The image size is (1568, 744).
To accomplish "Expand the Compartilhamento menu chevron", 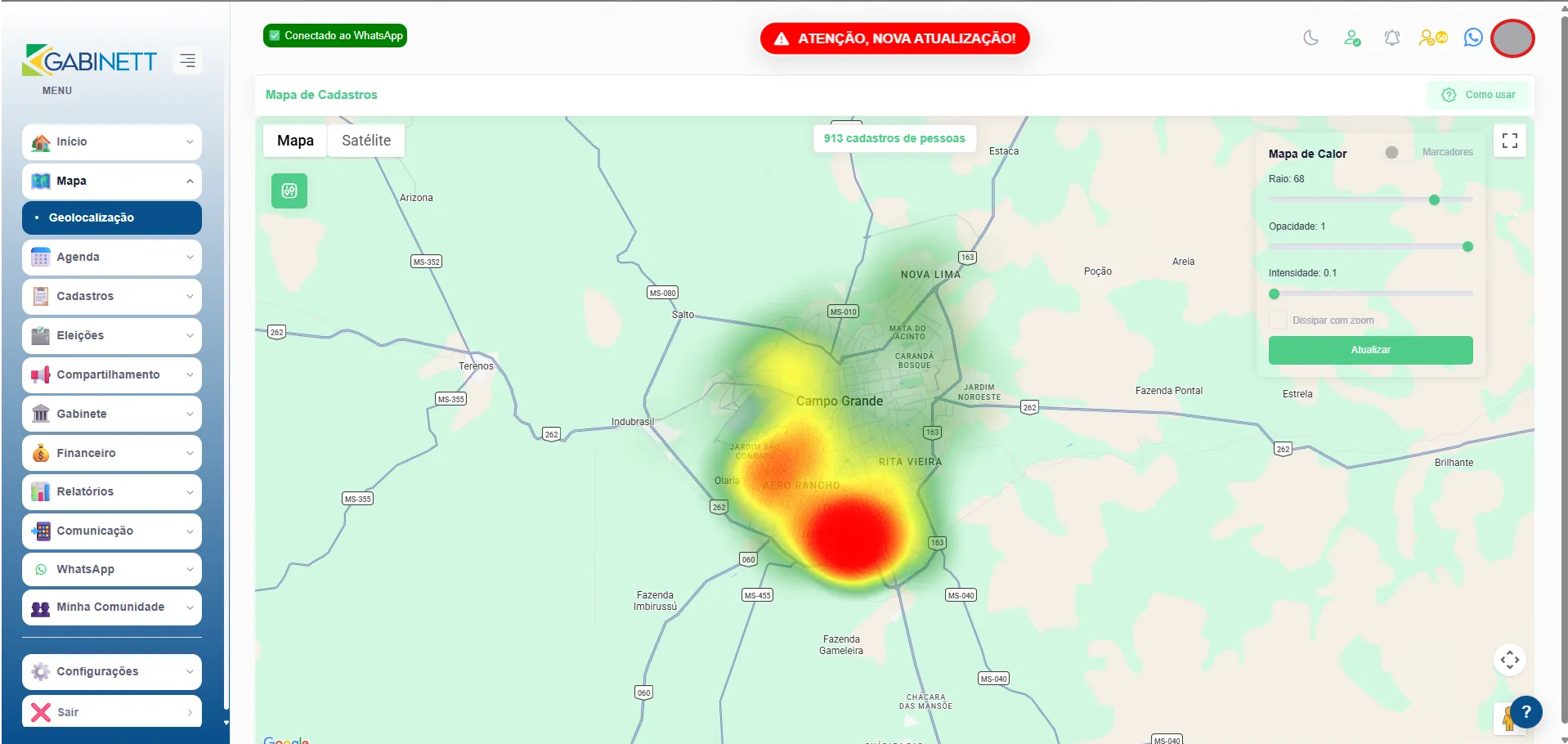I will (x=190, y=375).
